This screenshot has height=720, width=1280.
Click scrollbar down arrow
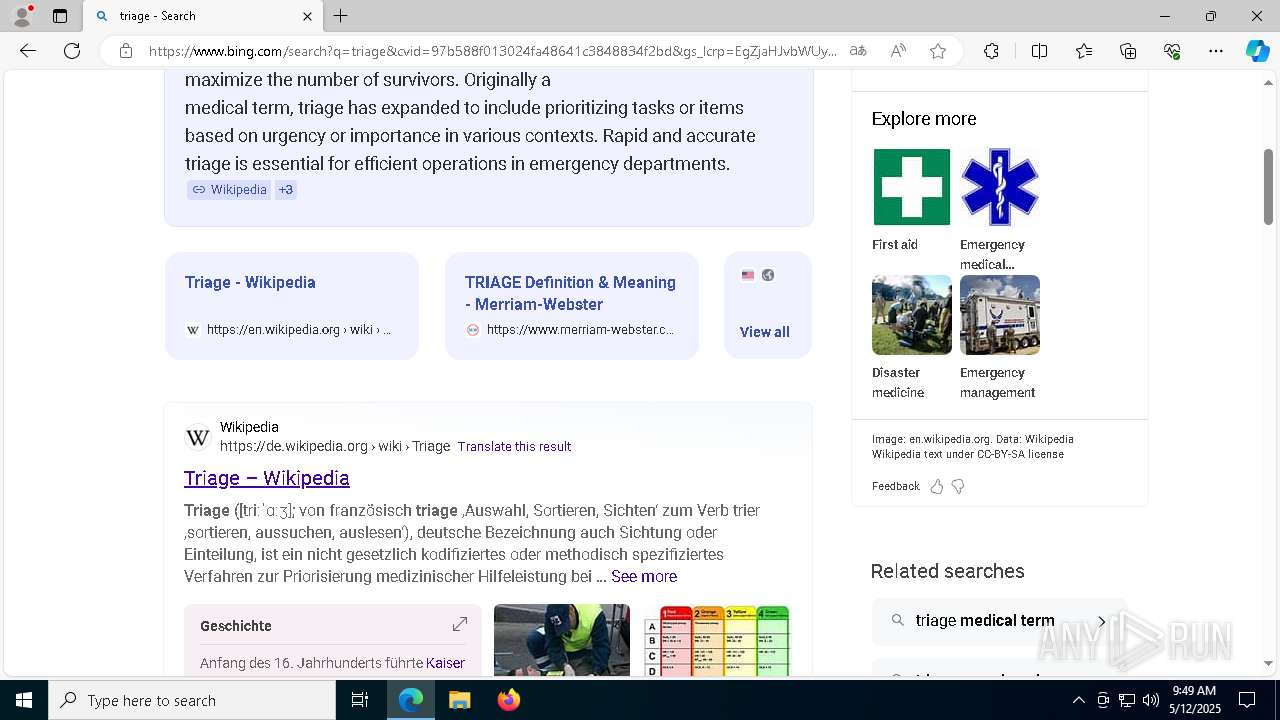[x=1269, y=663]
